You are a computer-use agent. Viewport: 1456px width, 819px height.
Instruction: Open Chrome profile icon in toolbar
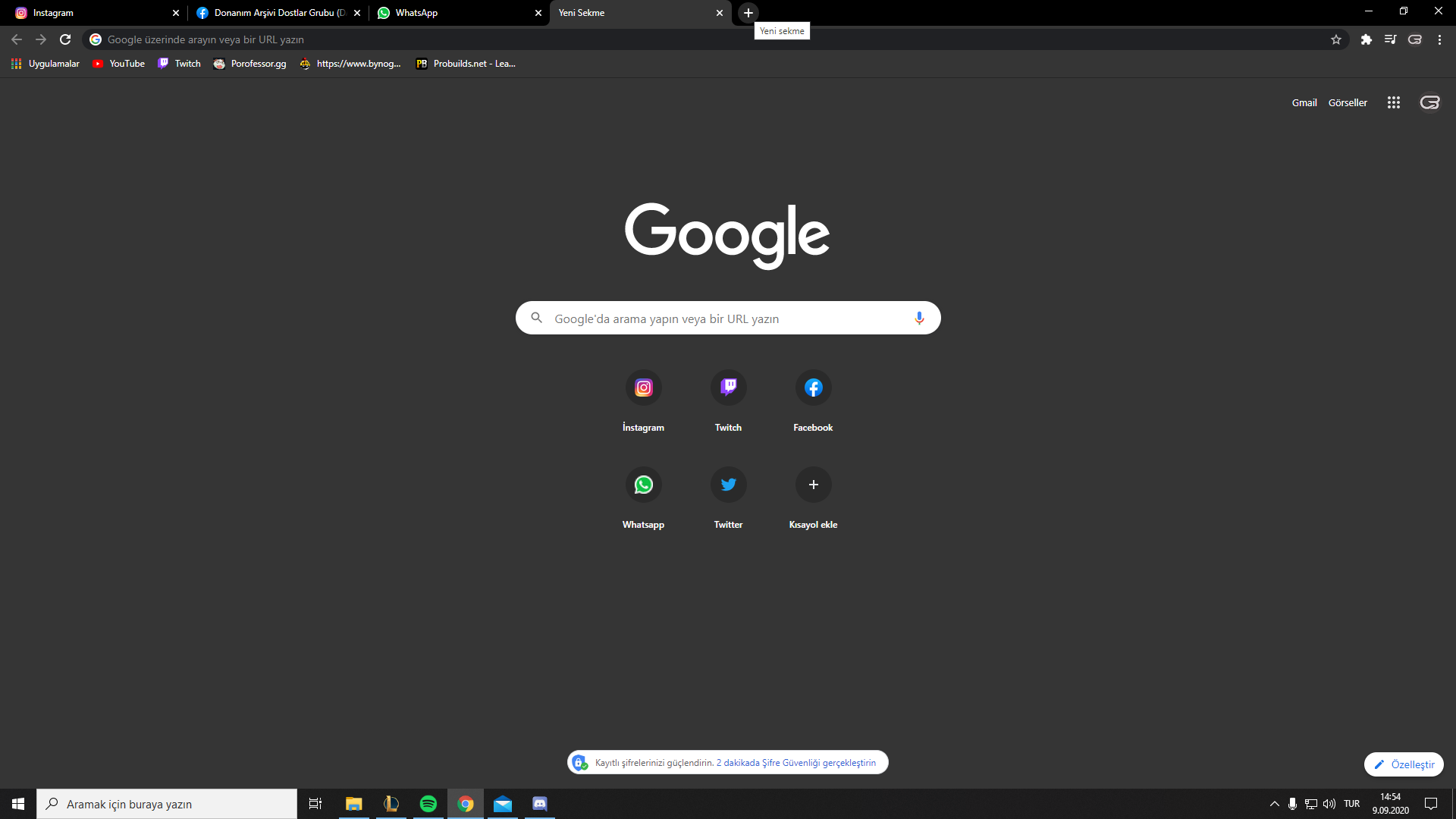click(x=1415, y=39)
